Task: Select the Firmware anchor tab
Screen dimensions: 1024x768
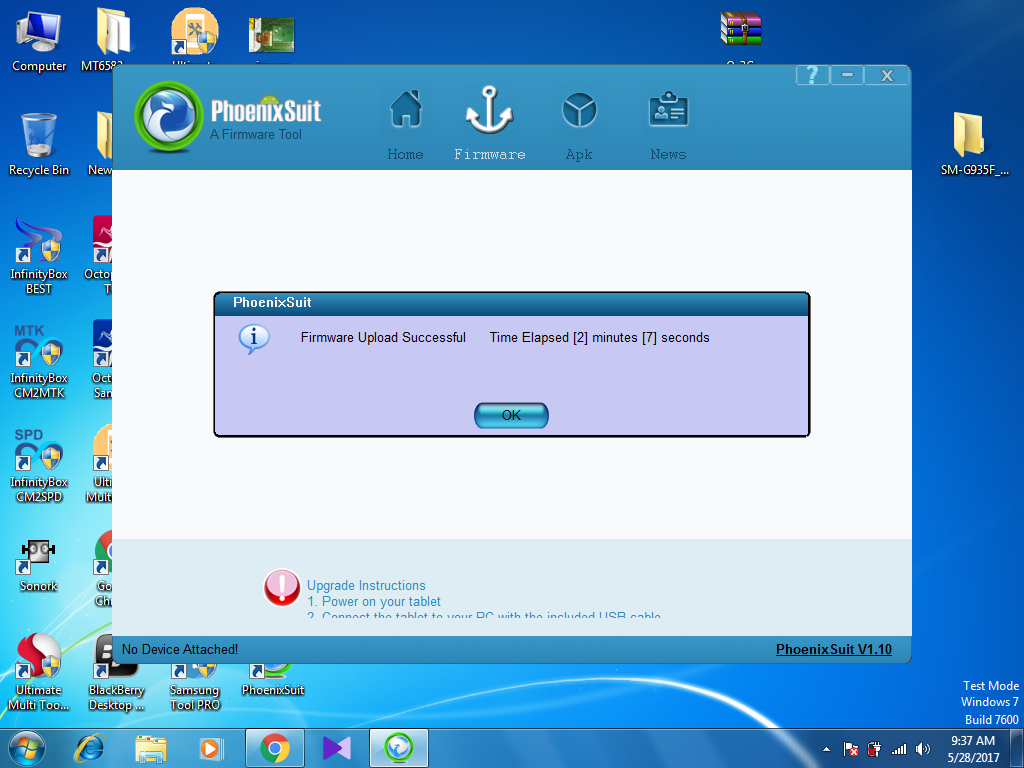Action: click(x=489, y=124)
